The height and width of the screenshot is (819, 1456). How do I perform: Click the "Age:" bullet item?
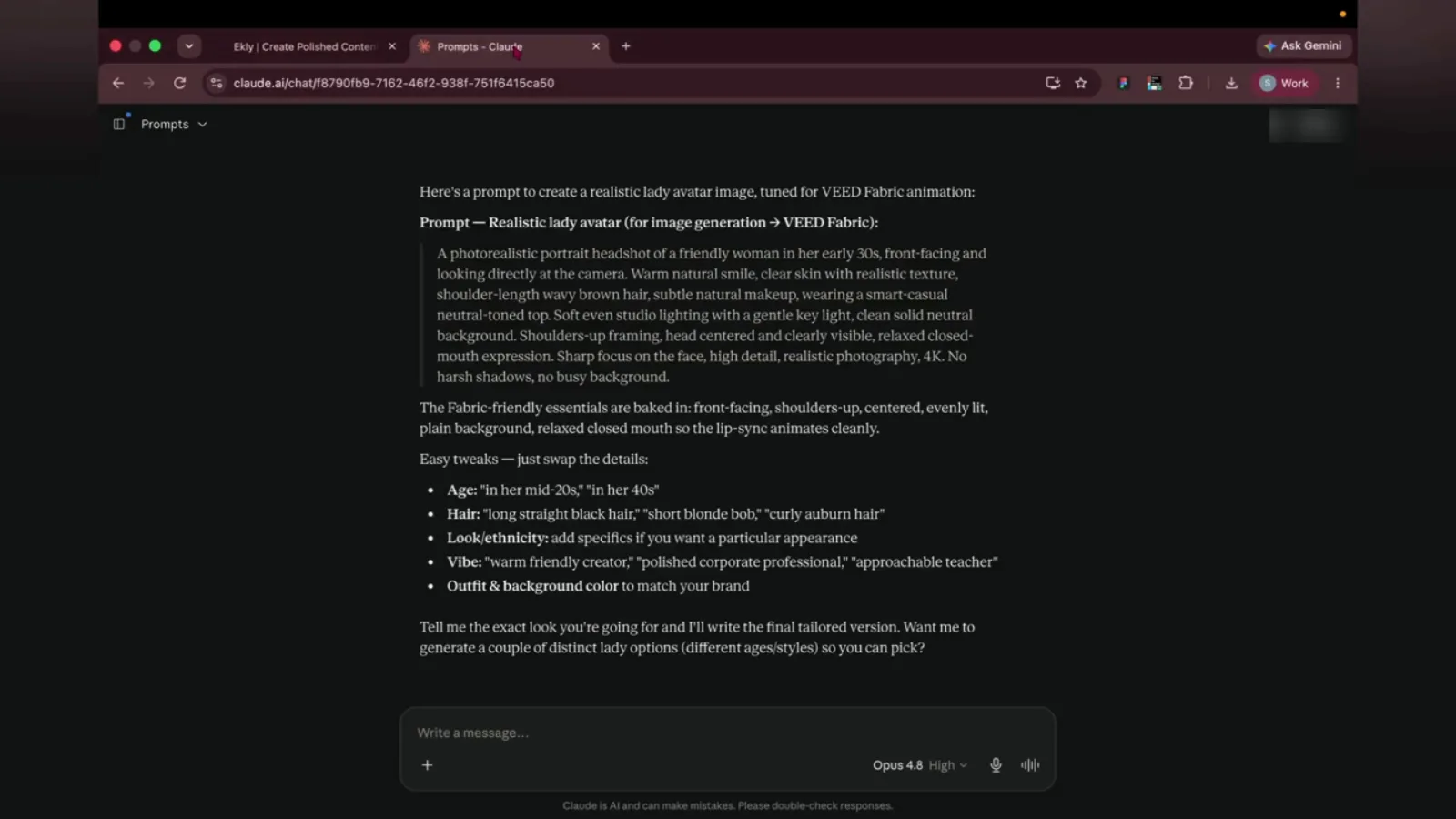point(552,490)
